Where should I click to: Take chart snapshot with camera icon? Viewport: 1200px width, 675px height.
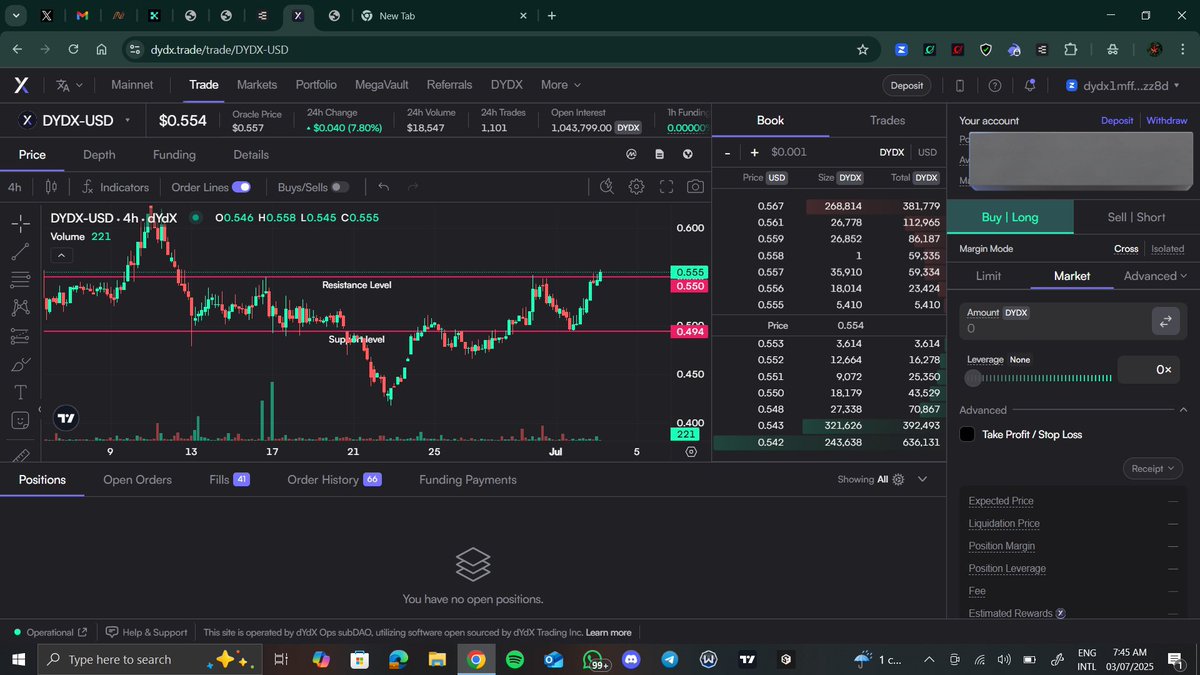coord(695,187)
